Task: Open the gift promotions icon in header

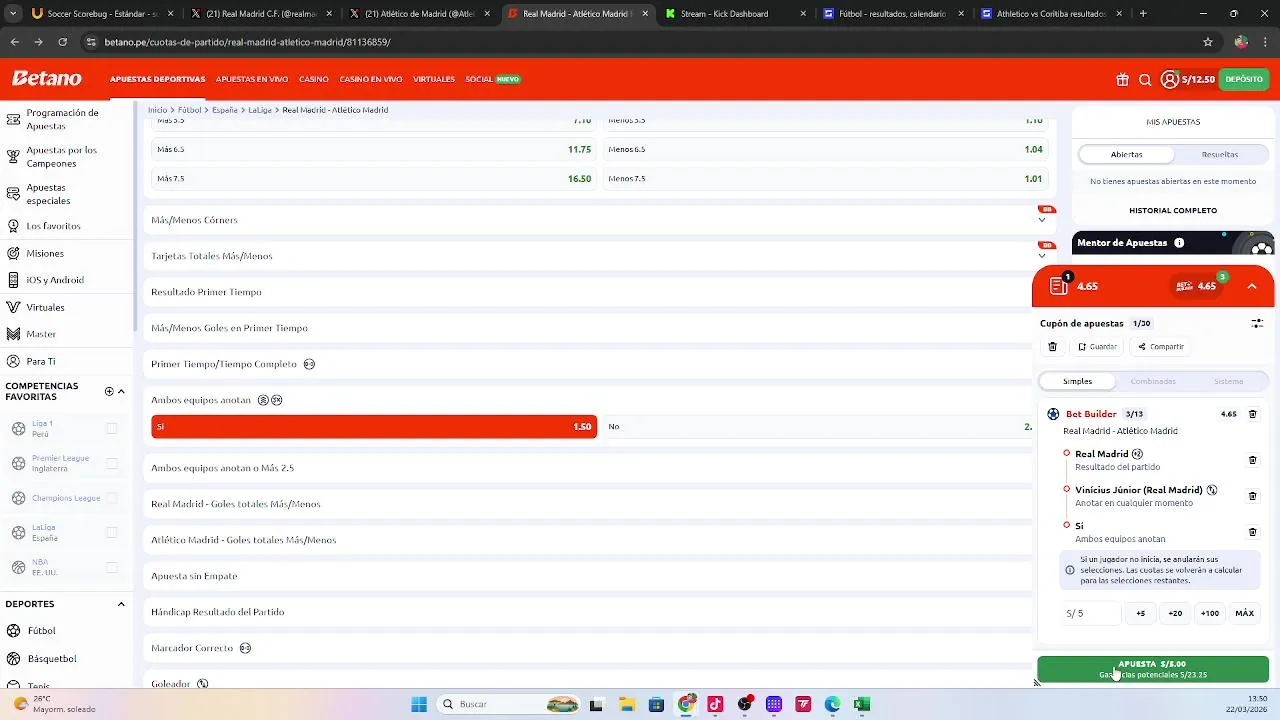Action: point(1122,79)
